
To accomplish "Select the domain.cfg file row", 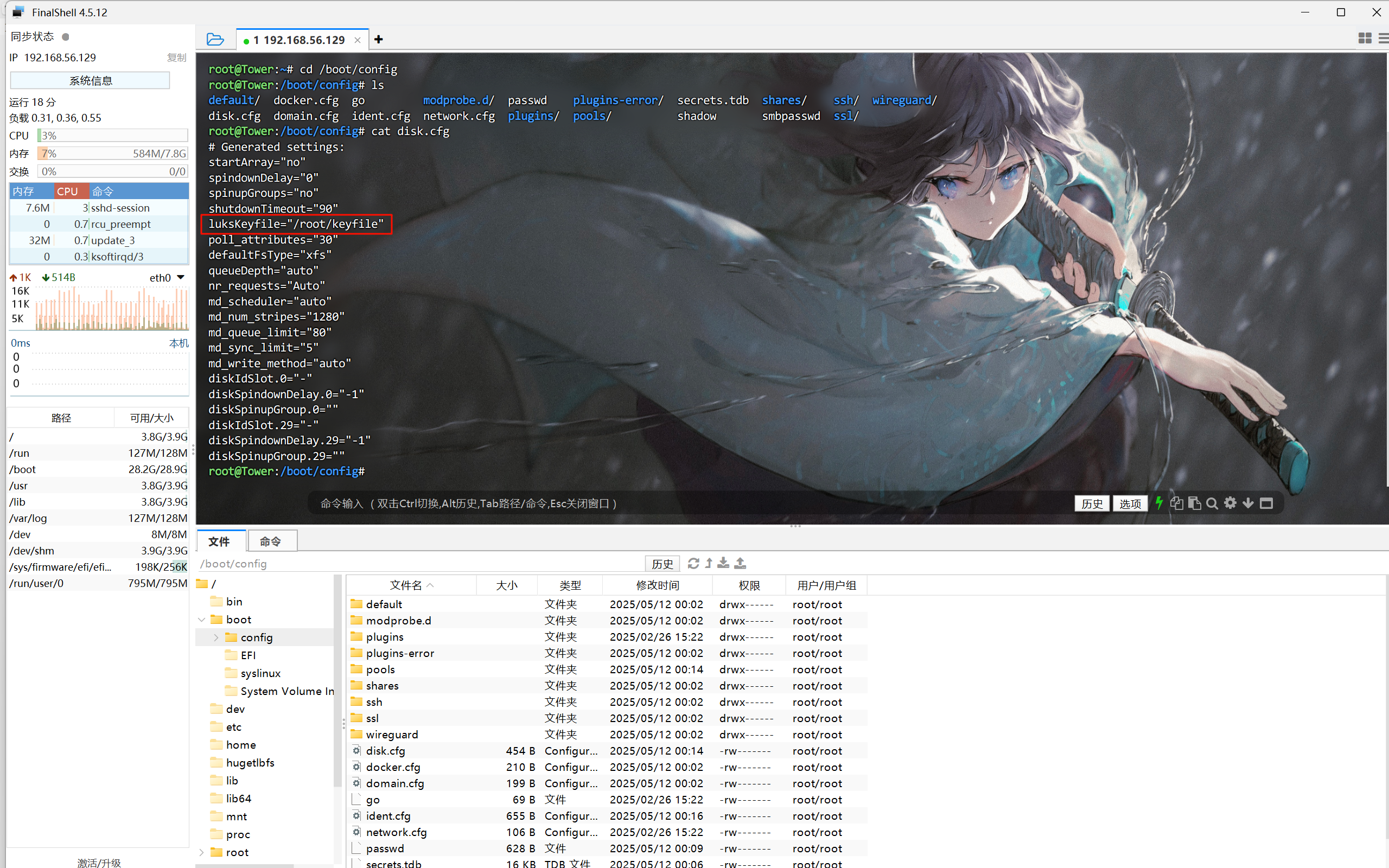I will click(x=608, y=783).
